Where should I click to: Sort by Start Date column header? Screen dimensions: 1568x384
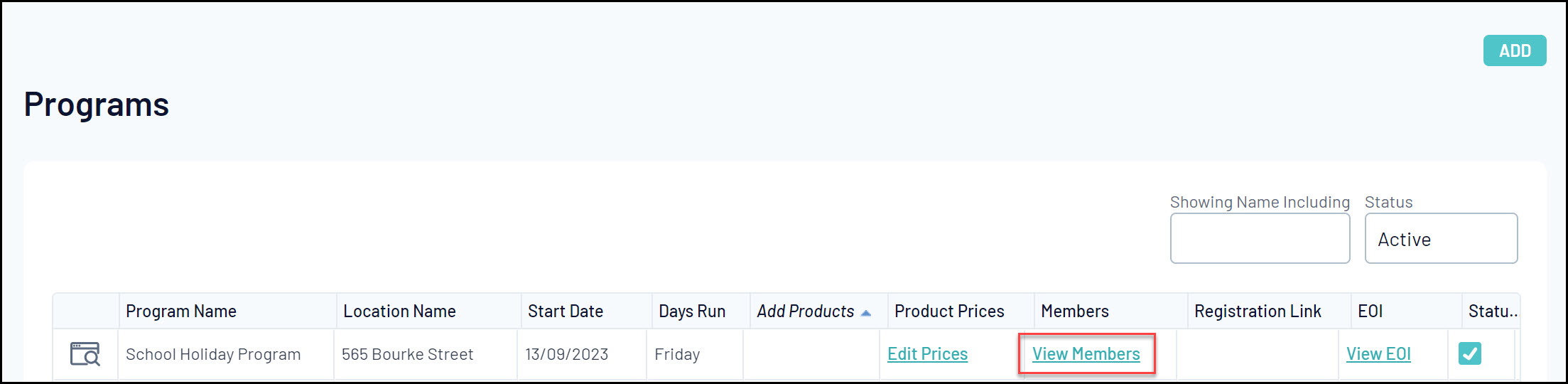[x=565, y=311]
